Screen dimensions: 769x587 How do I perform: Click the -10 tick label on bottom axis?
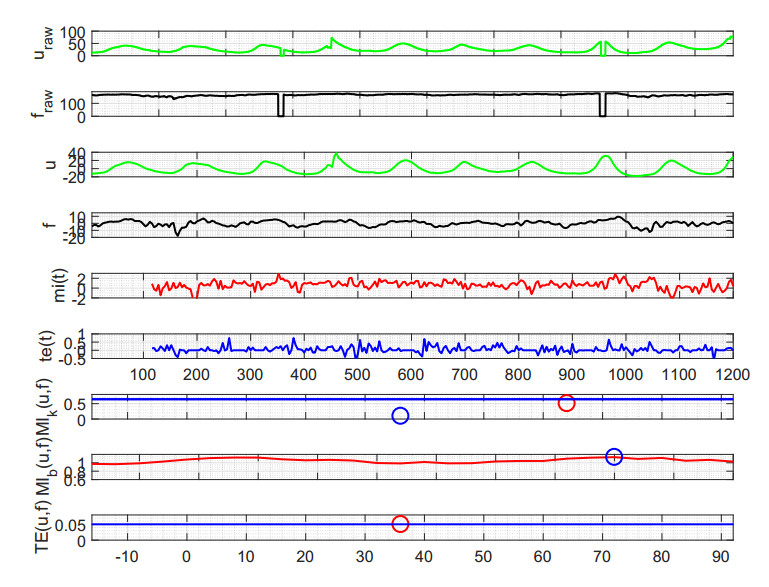click(x=125, y=557)
